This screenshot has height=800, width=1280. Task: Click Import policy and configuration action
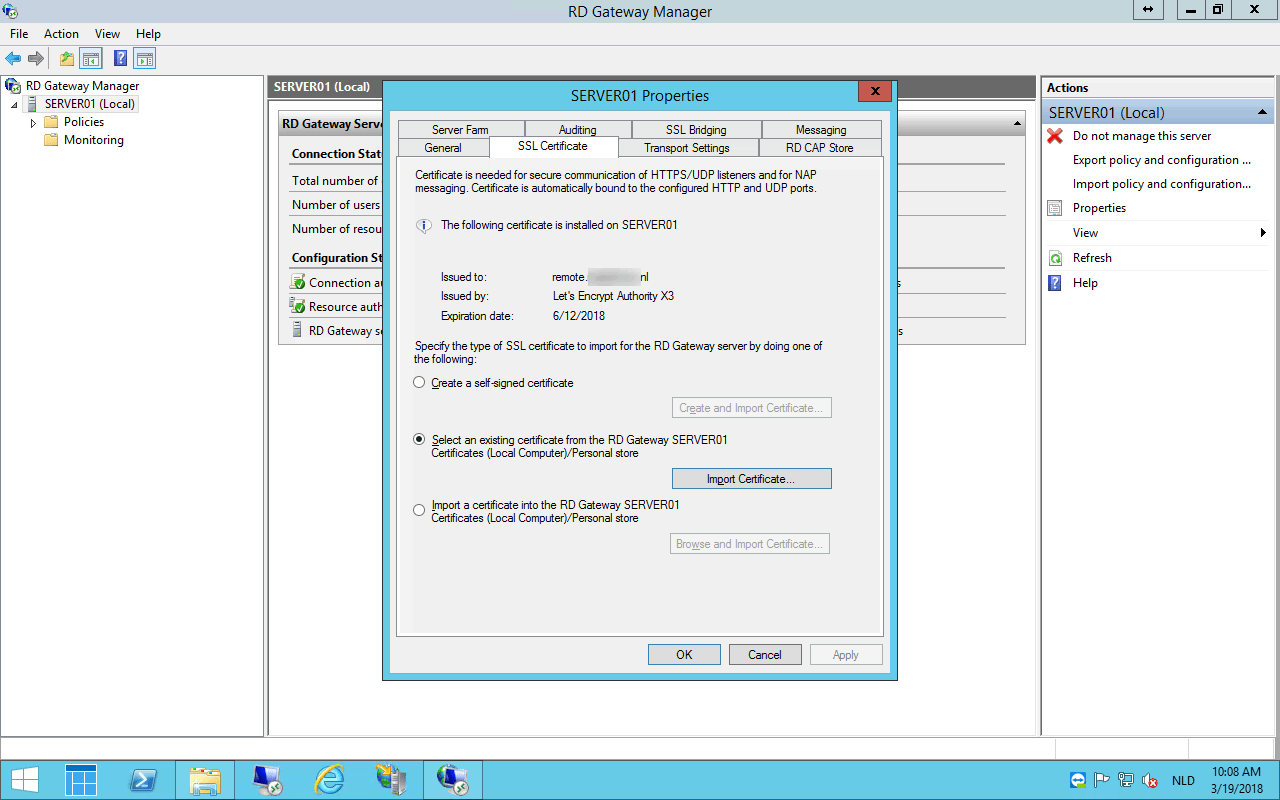[1162, 184]
